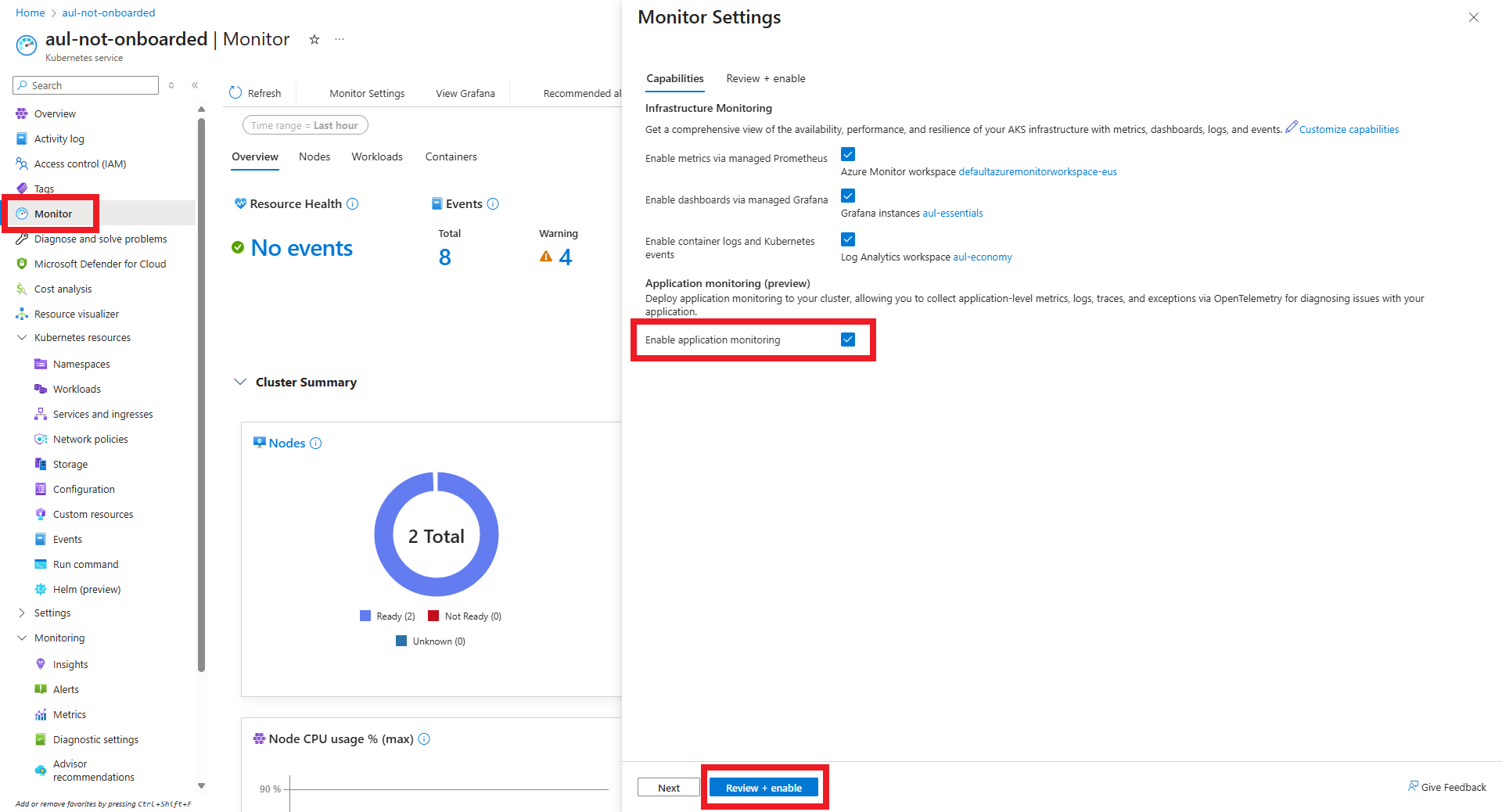The width and height of the screenshot is (1502, 812).
Task: Click the favorite star icon beside Monitor title
Action: pos(314,39)
